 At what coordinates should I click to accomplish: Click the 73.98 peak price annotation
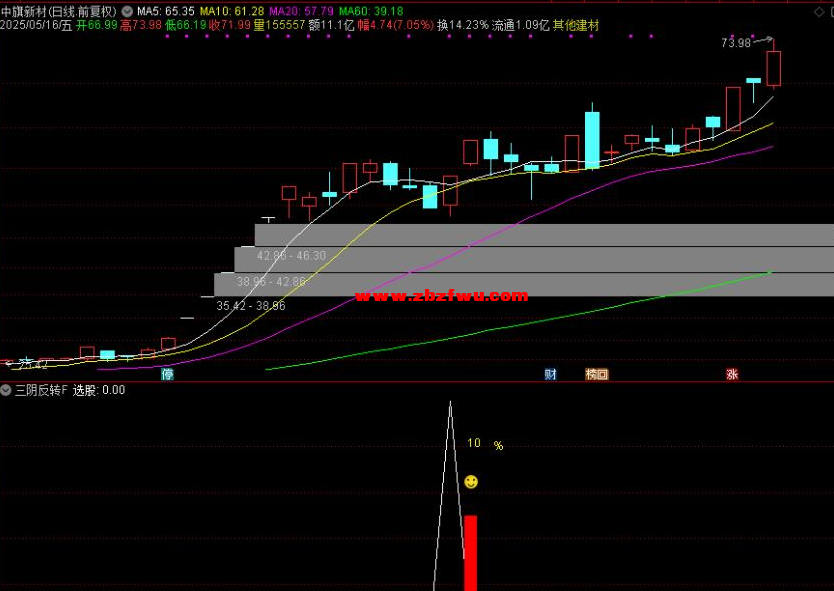pos(736,43)
